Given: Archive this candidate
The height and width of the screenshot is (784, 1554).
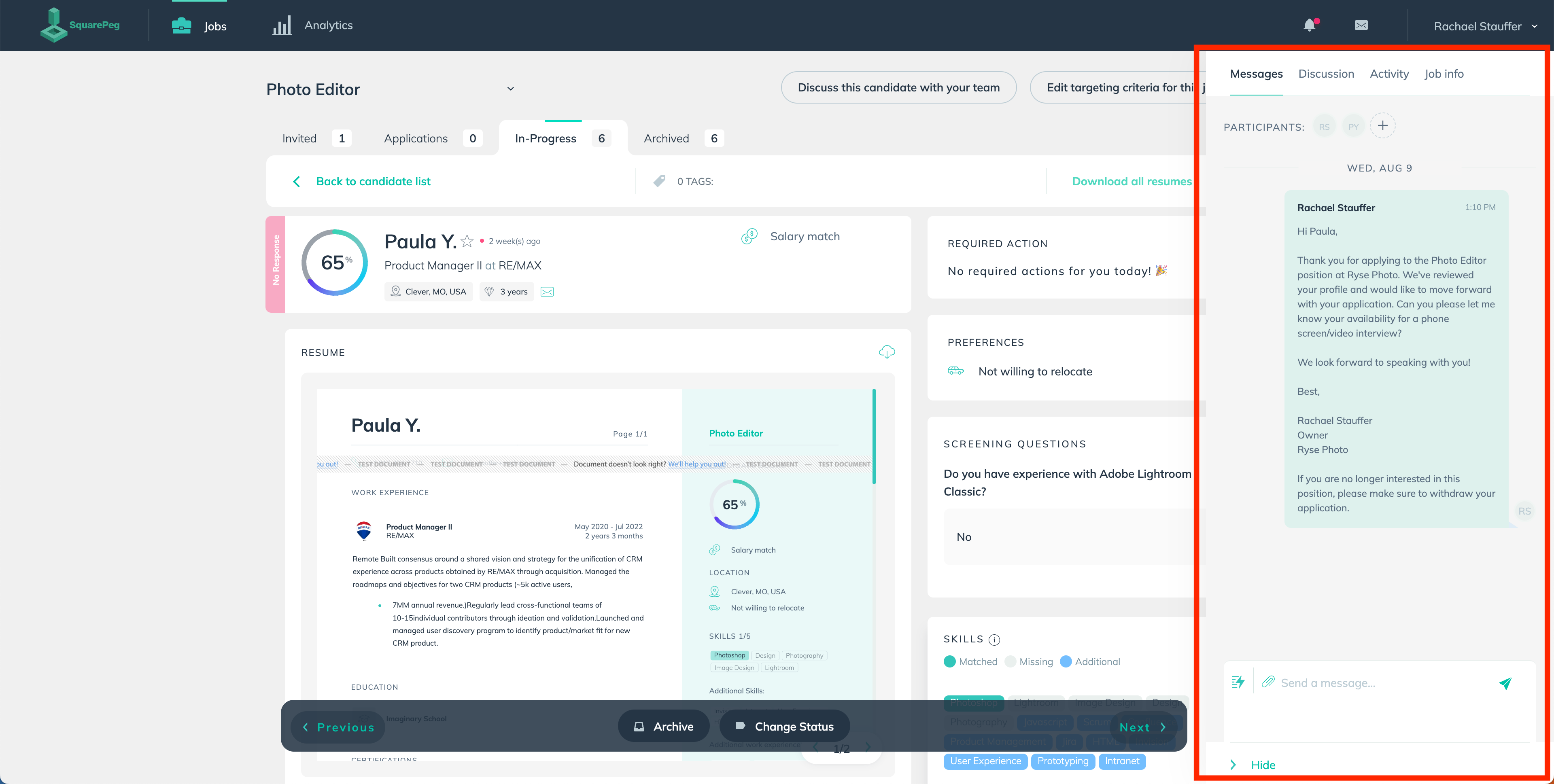Looking at the screenshot, I should point(664,727).
